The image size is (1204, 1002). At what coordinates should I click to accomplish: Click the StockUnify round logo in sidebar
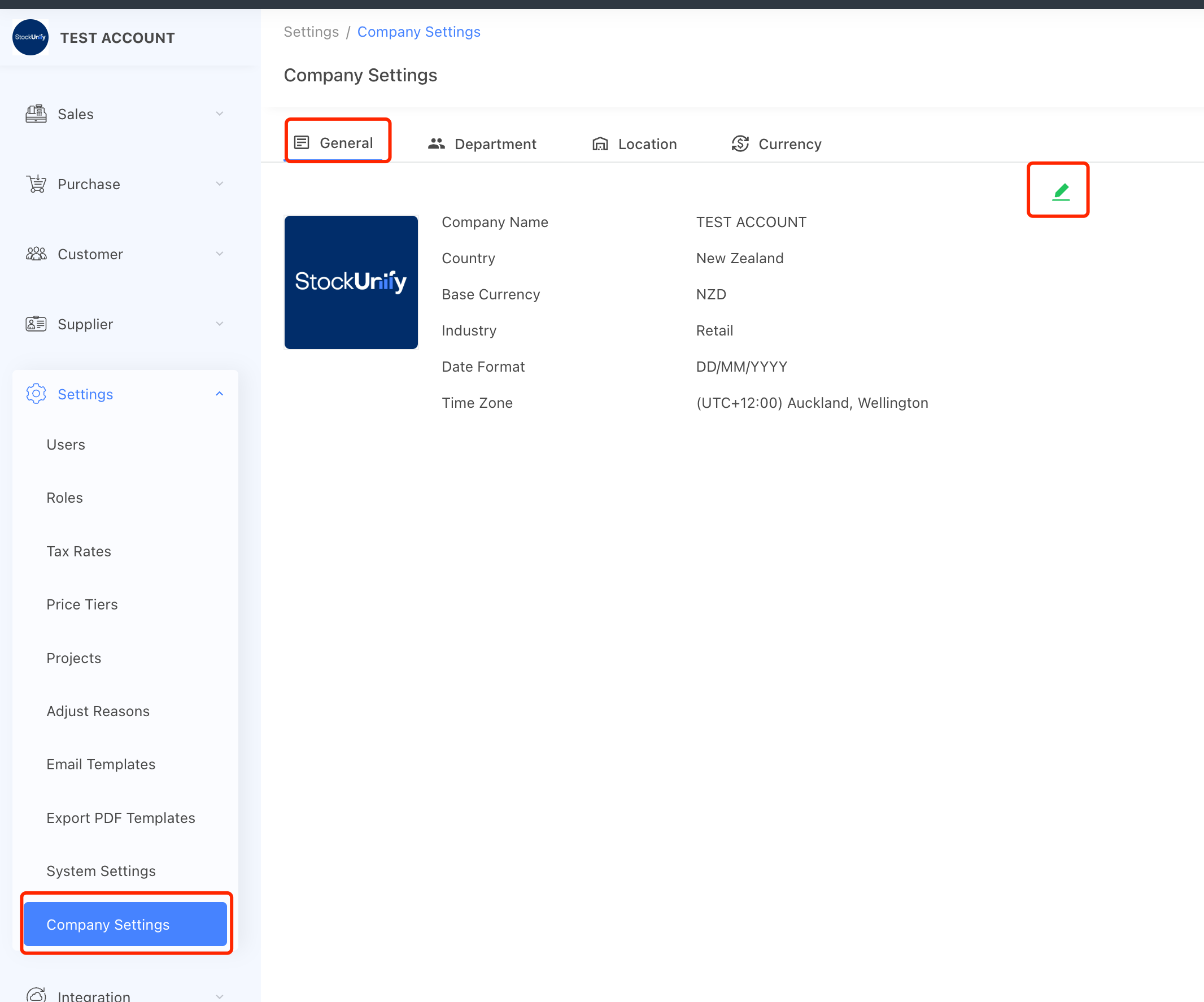coord(30,37)
